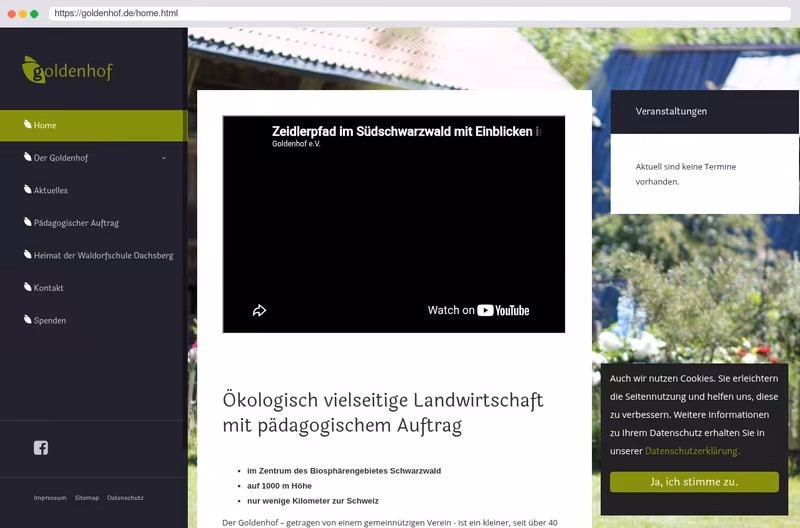The width and height of the screenshot is (800, 528).
Task: Click the YouTube logo on the video
Action: point(503,310)
